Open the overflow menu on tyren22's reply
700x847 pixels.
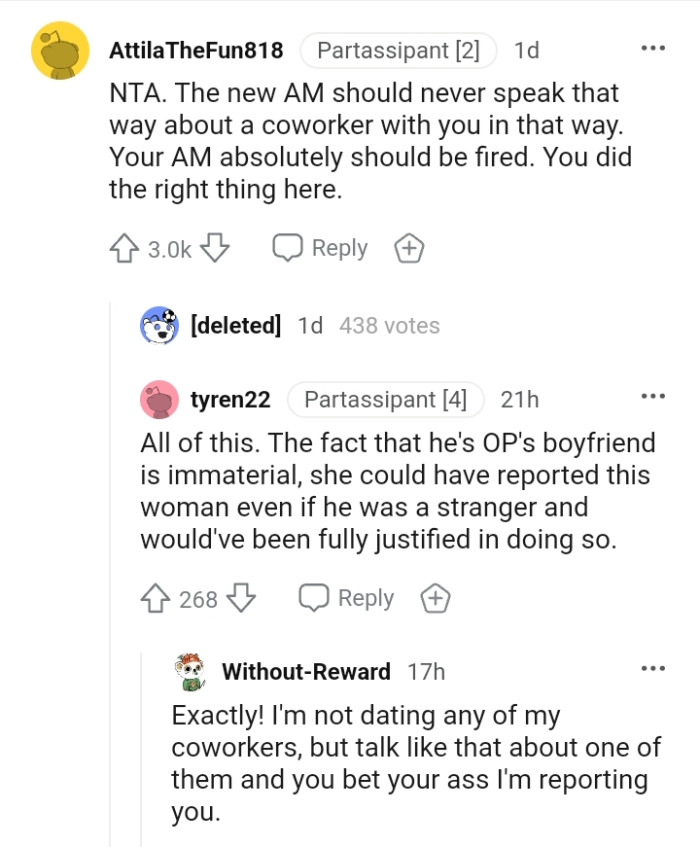coord(653,398)
